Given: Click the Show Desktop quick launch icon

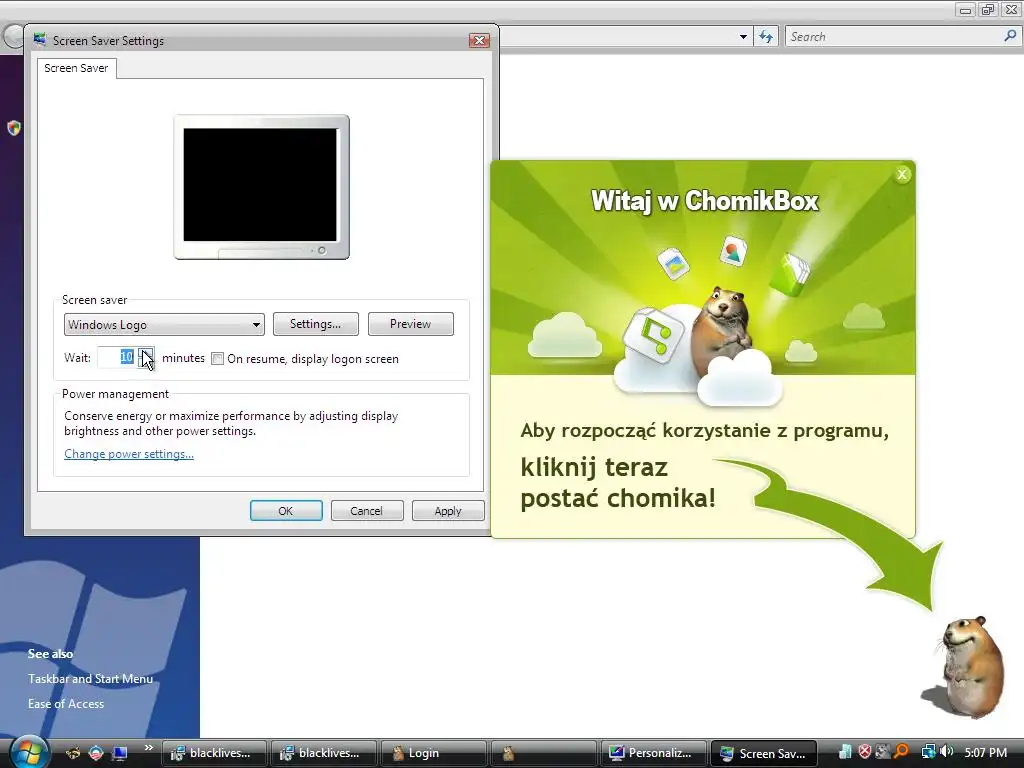Looking at the screenshot, I should pyautogui.click(x=119, y=753).
